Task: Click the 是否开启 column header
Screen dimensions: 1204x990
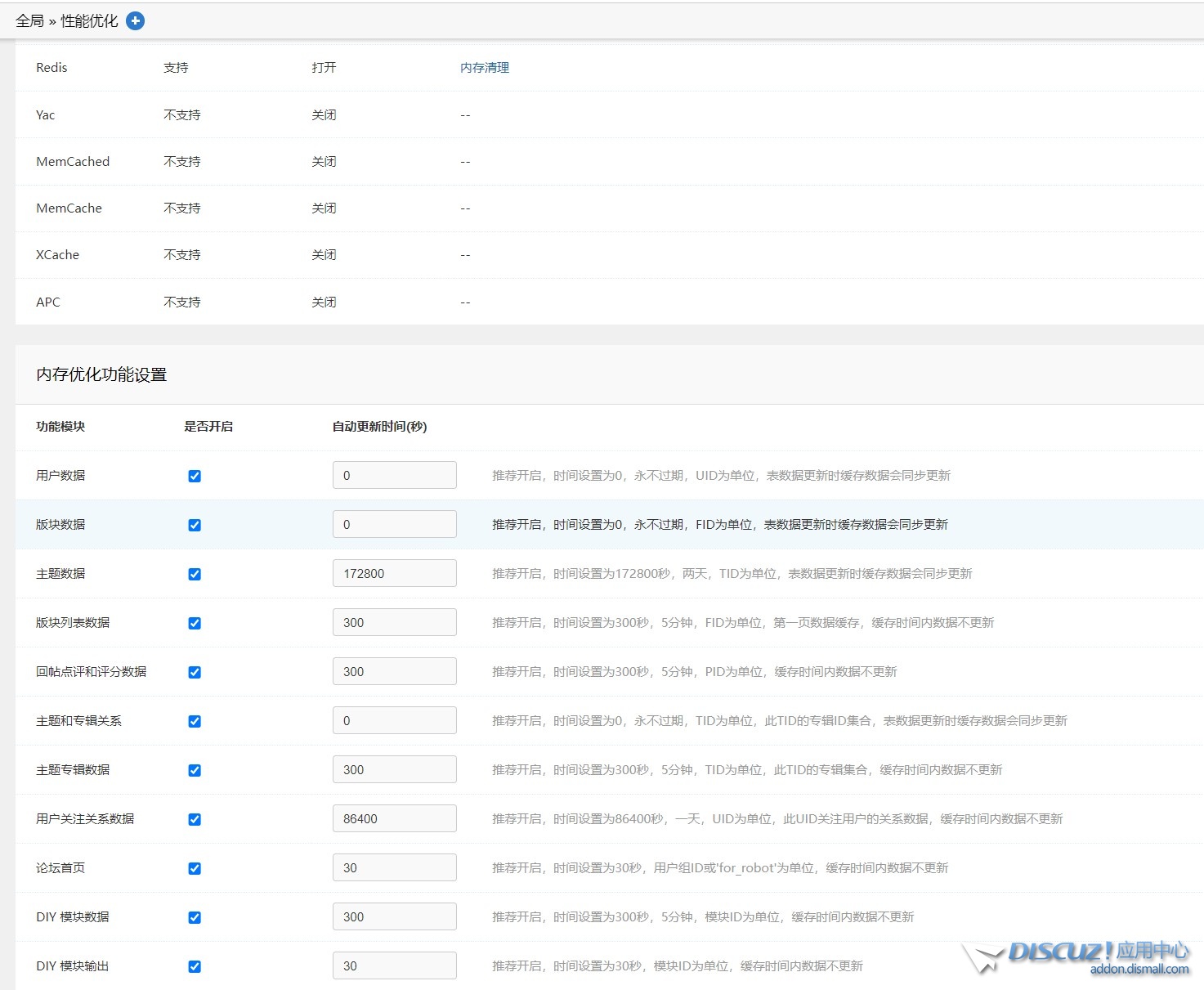Action: [208, 427]
